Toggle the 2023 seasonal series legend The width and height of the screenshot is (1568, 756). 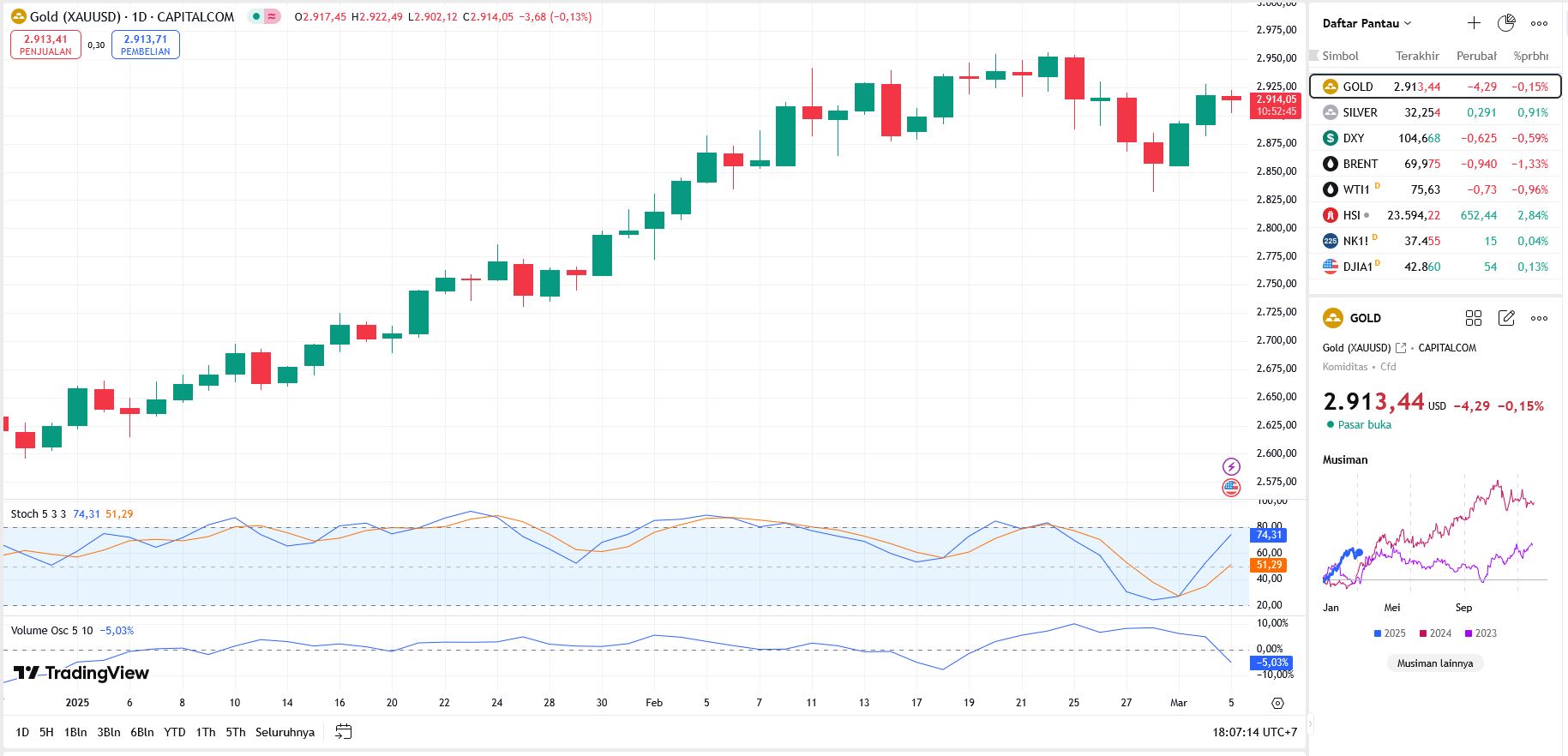pos(1480,633)
